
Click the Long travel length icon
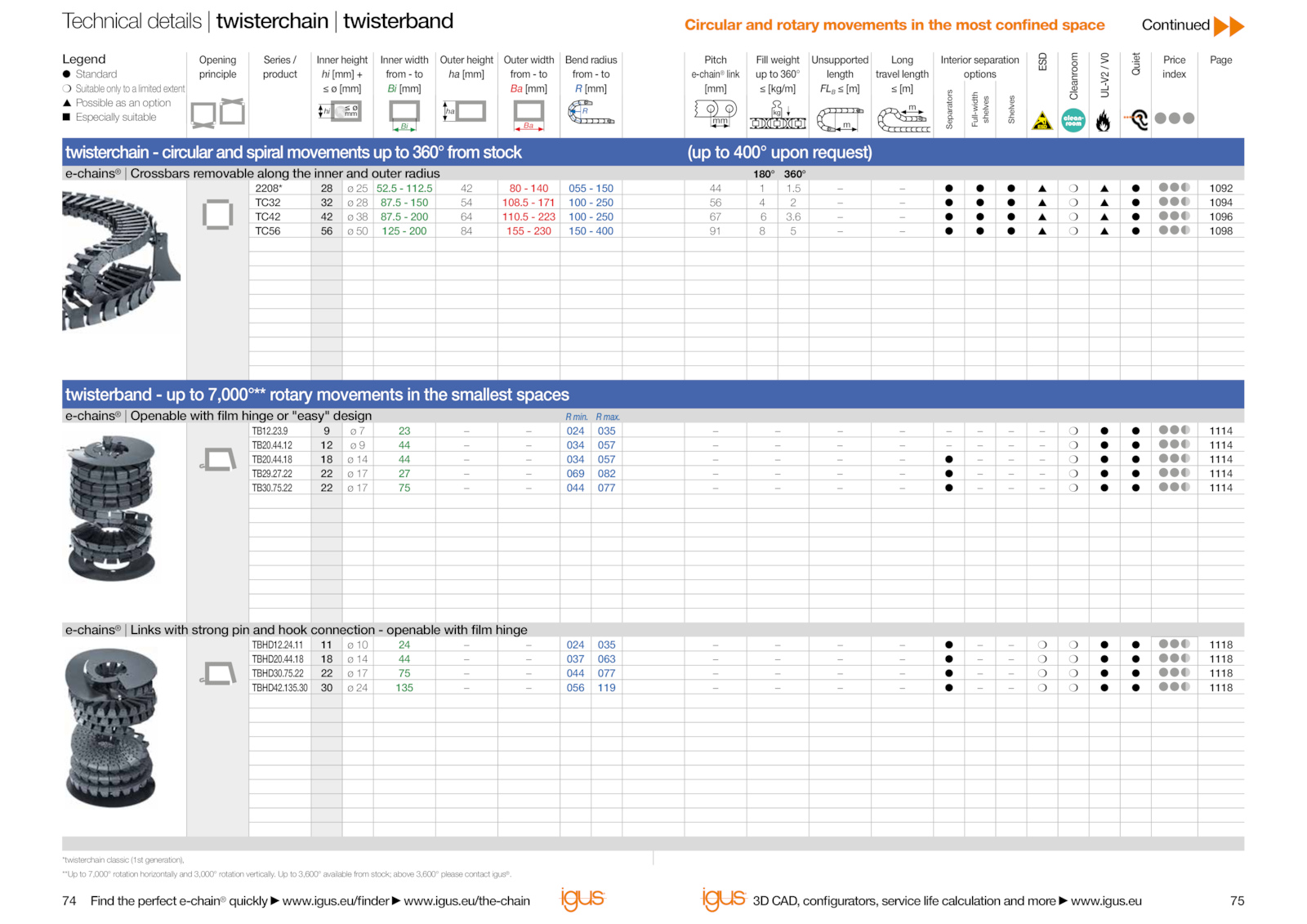[903, 118]
